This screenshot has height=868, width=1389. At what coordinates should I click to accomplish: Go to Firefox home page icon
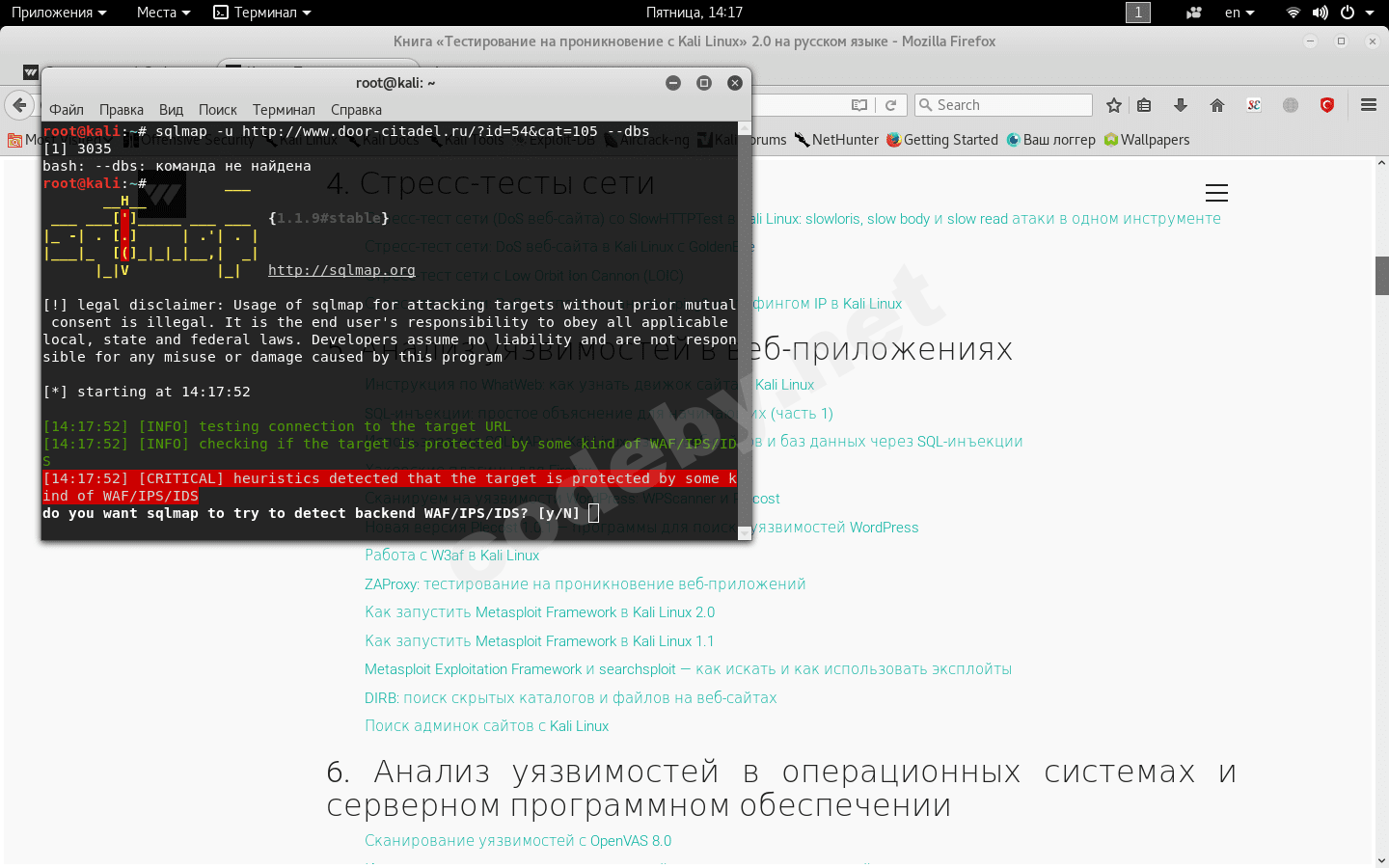click(x=1217, y=105)
